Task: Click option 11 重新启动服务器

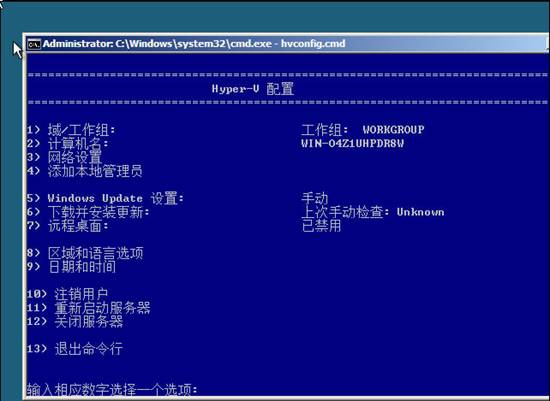Action: [x=88, y=308]
